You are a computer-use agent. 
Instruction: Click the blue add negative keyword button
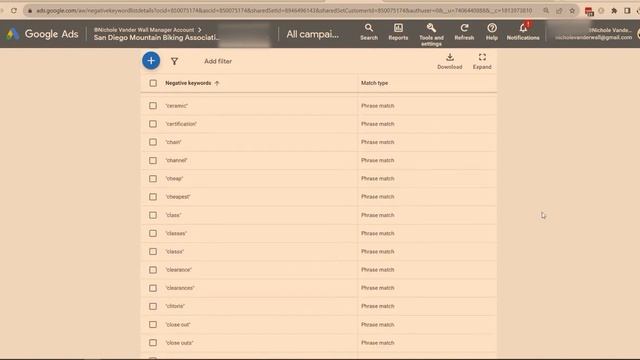151,61
